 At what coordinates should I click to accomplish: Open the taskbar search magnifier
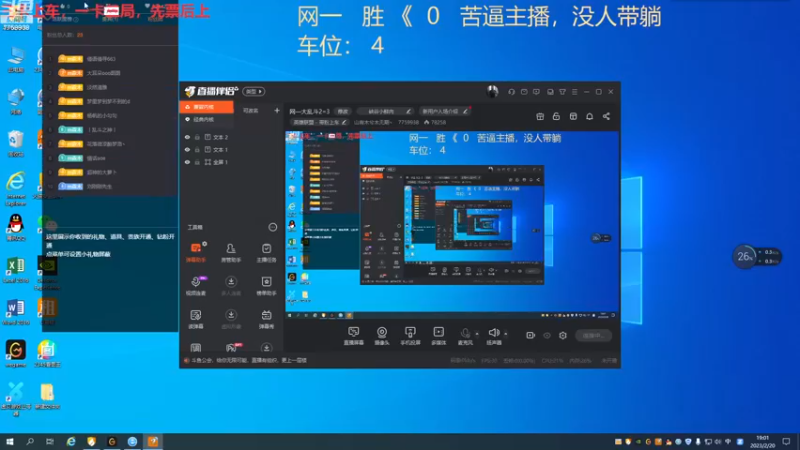tap(30, 441)
